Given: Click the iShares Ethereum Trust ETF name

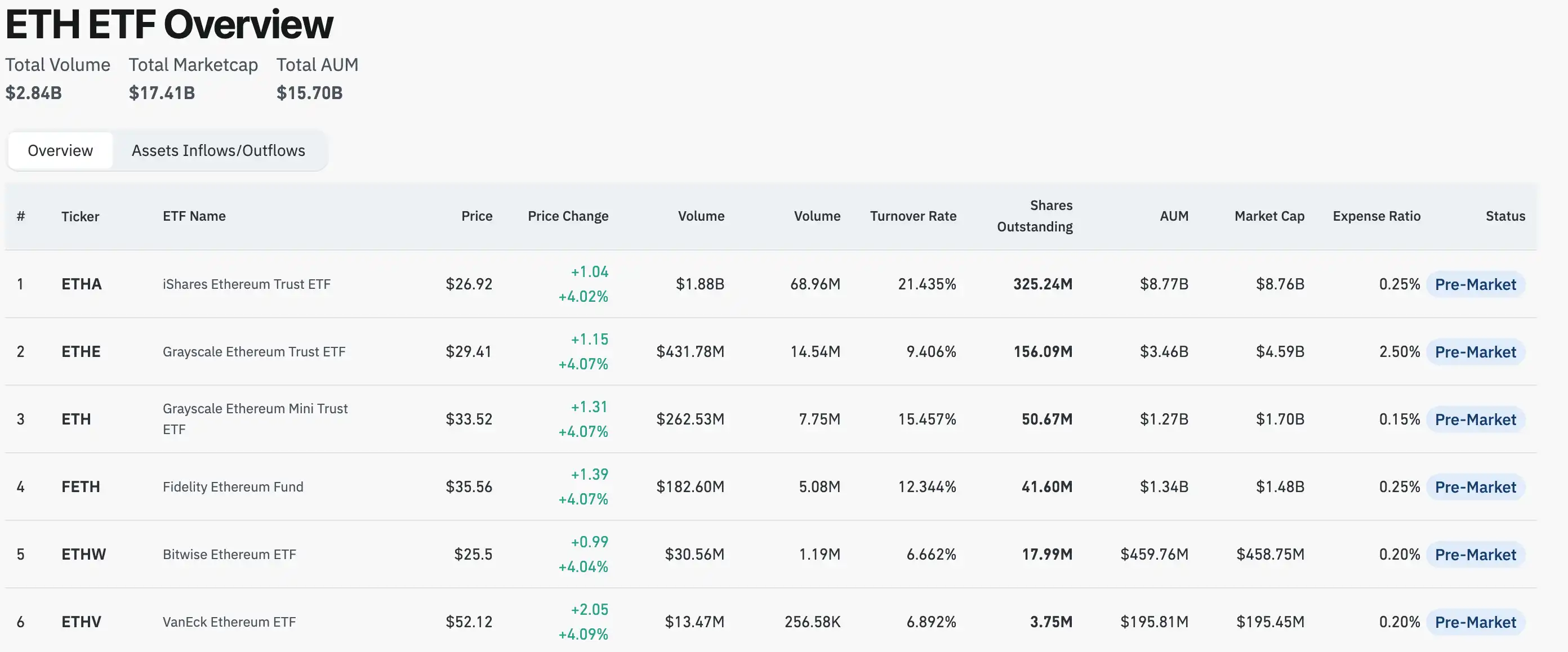Looking at the screenshot, I should [246, 284].
